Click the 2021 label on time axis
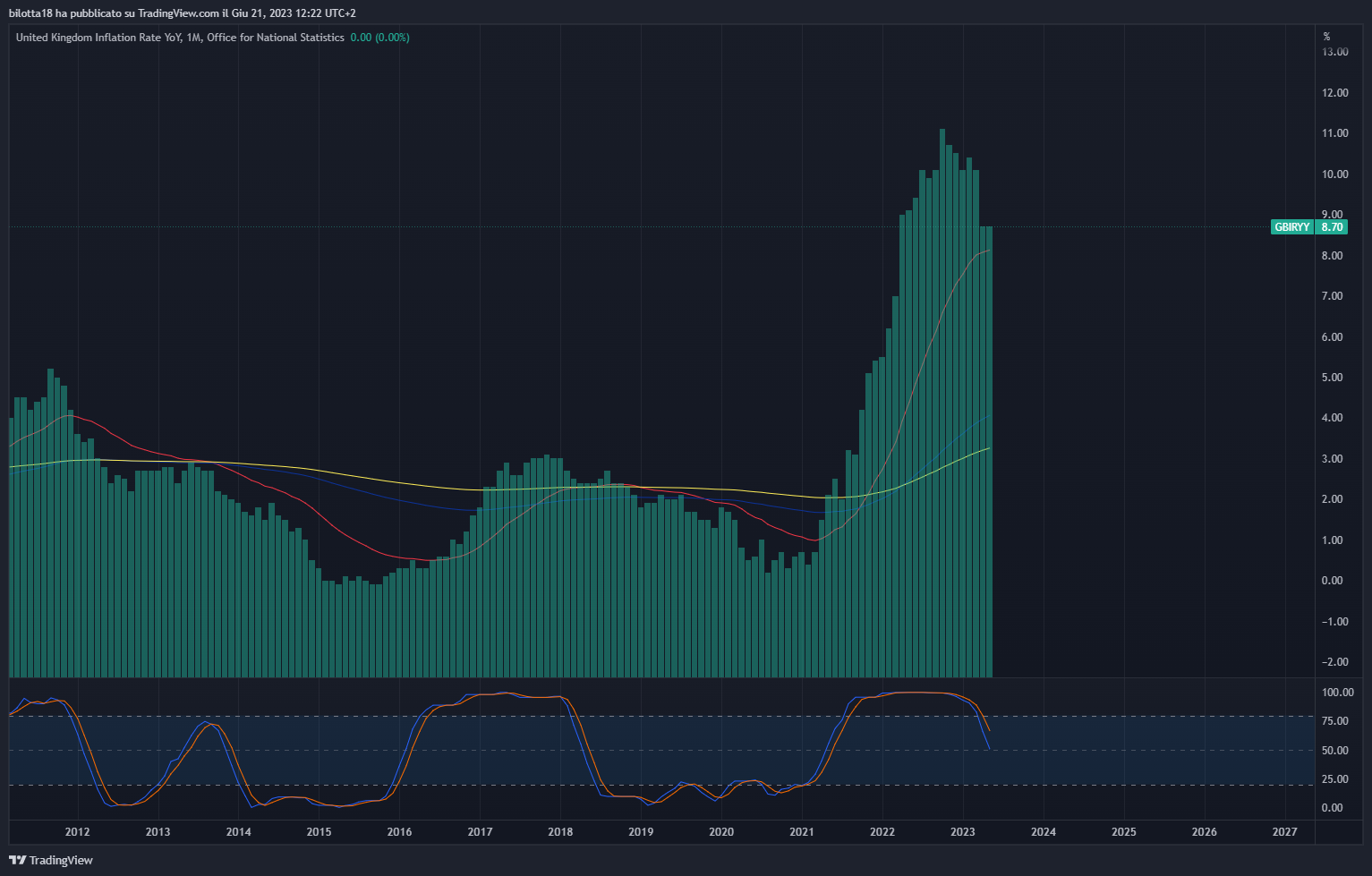Viewport: 1372px width, 876px height. [x=802, y=832]
